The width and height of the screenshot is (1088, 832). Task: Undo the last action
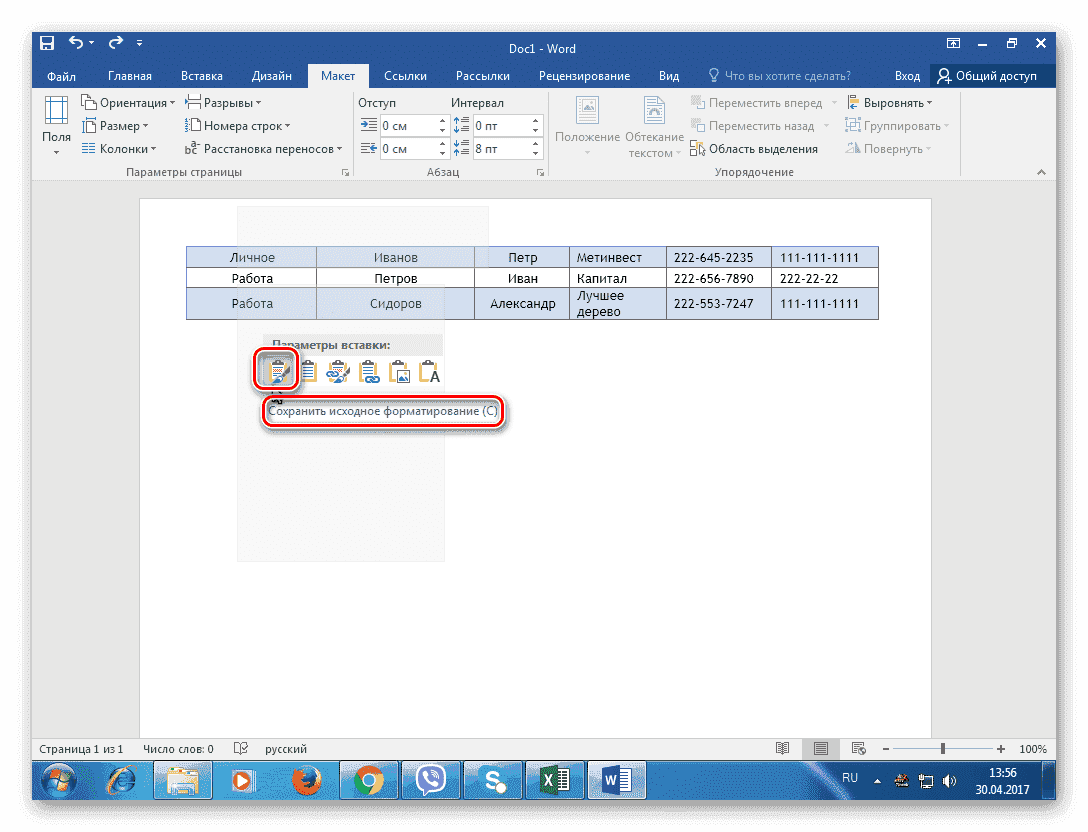pyautogui.click(x=76, y=44)
